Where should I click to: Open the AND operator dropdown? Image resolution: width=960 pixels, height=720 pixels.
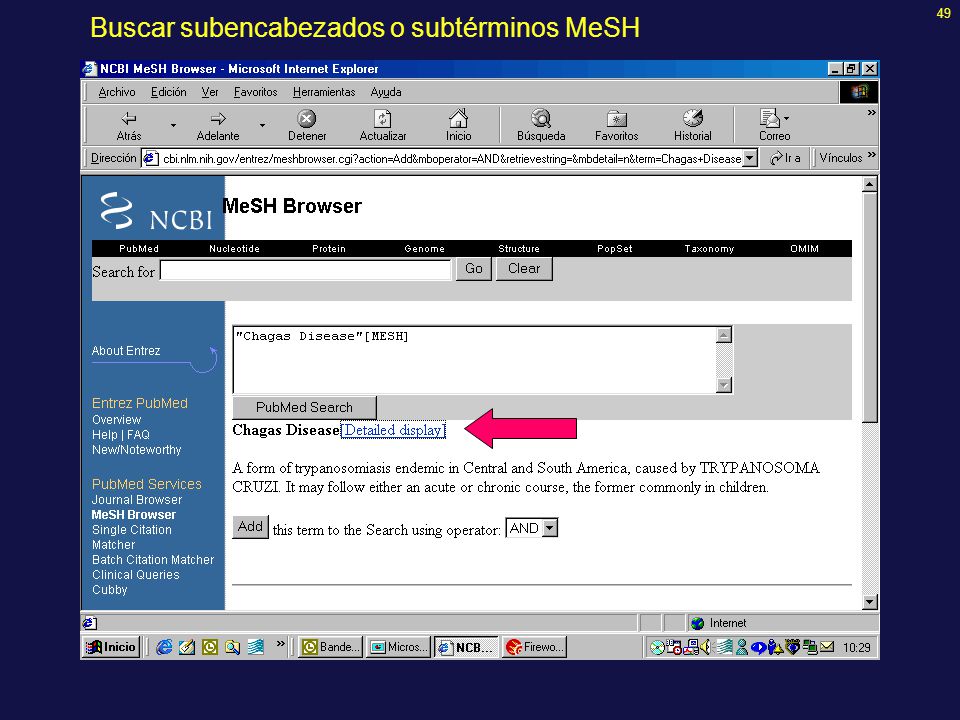click(x=550, y=528)
